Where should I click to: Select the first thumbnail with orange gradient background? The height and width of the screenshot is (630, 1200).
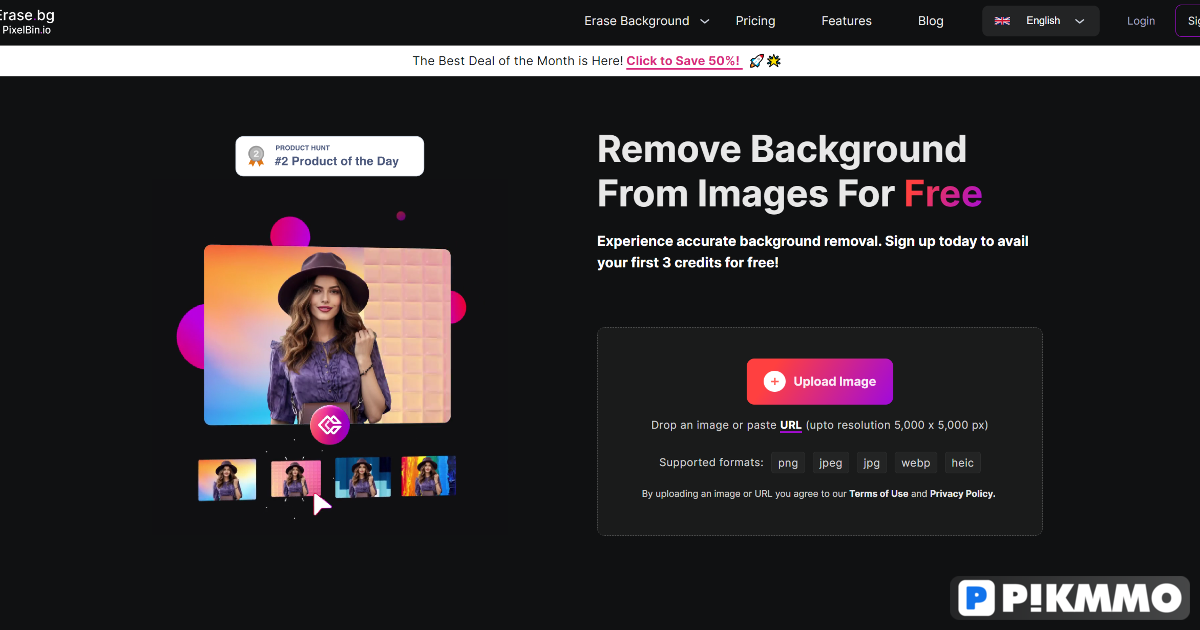227,479
